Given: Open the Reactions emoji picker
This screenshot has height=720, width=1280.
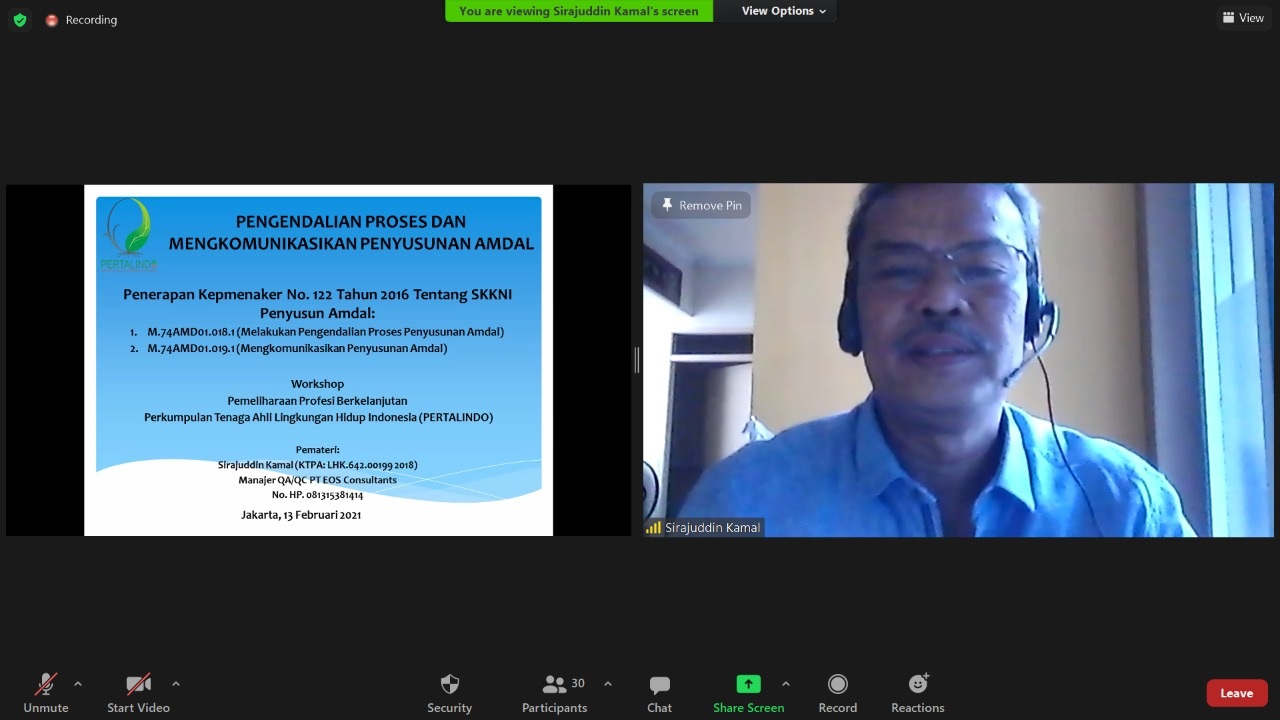Looking at the screenshot, I should tap(918, 685).
